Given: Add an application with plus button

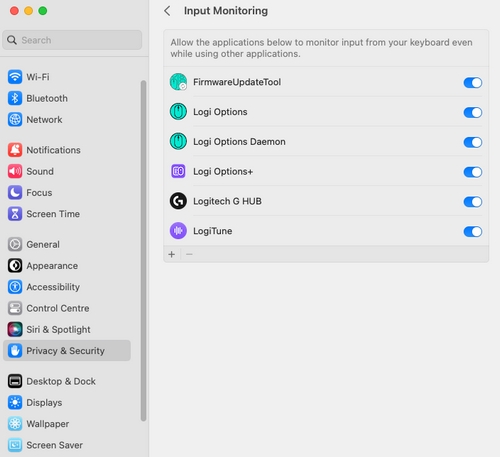Looking at the screenshot, I should coord(172,254).
